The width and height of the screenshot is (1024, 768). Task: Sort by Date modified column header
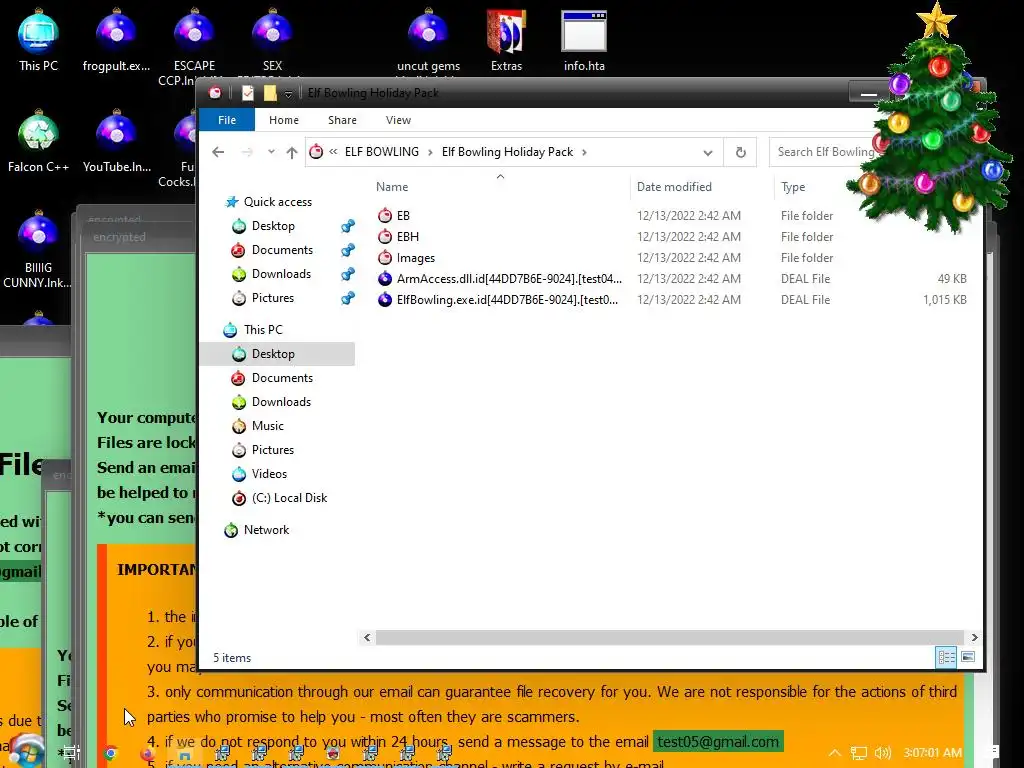674,187
